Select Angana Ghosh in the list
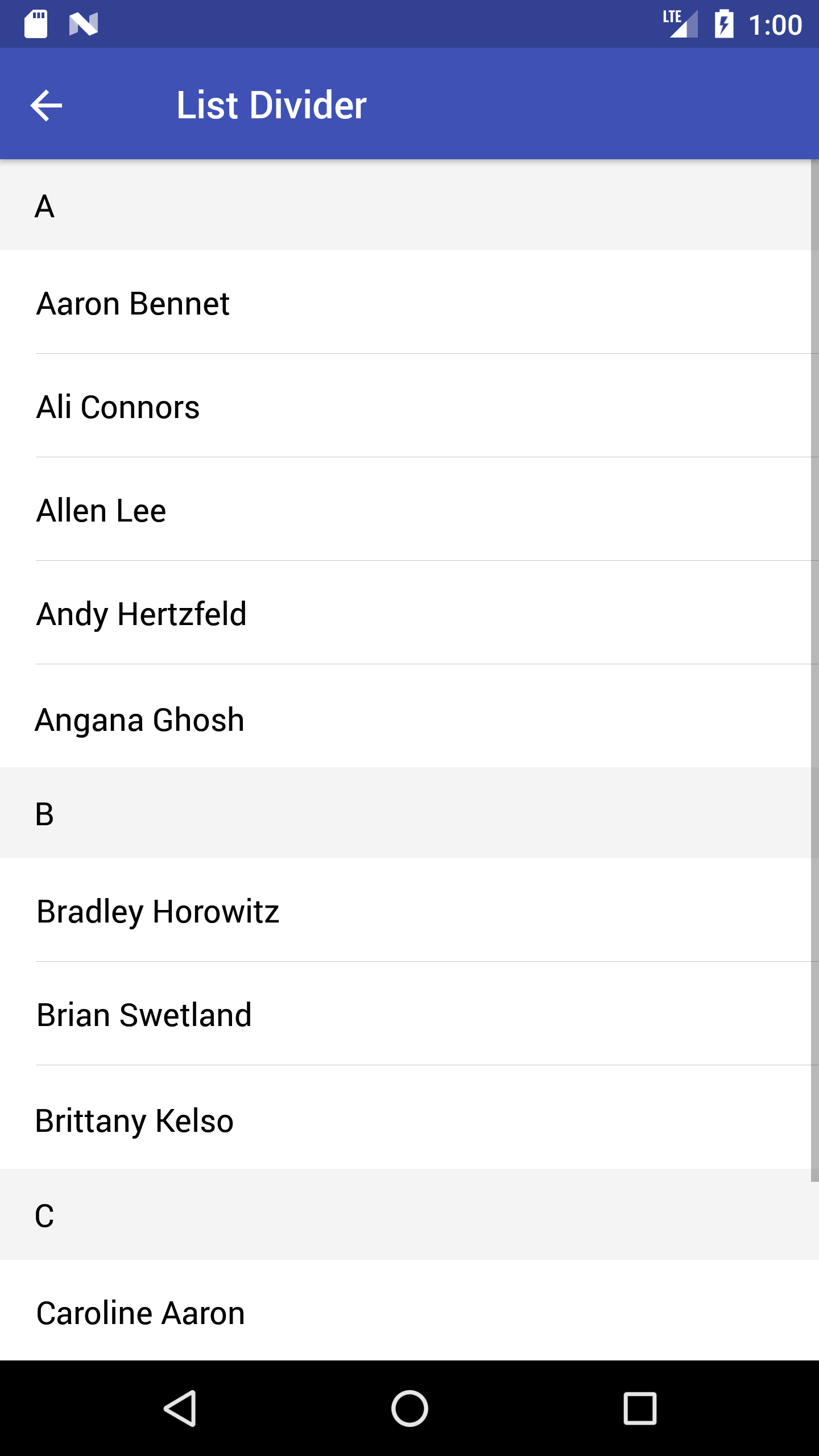Image resolution: width=819 pixels, height=1456 pixels. (x=140, y=719)
